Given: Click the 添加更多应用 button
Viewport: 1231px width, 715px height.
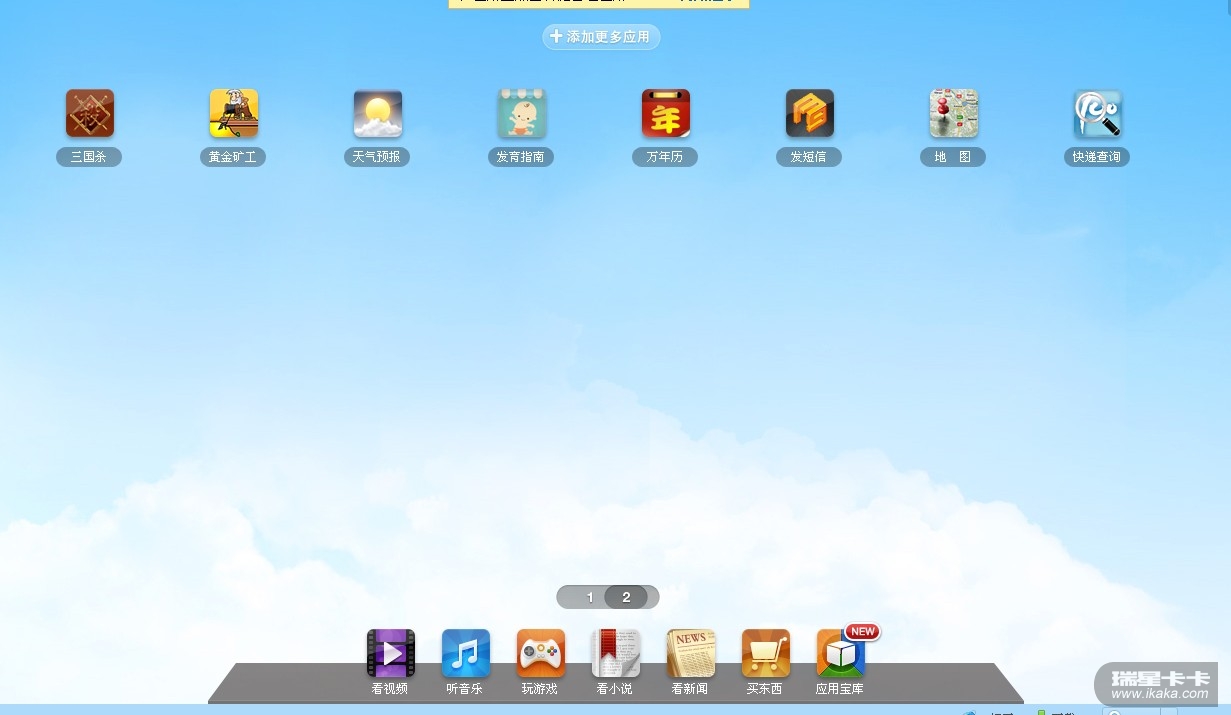Looking at the screenshot, I should pyautogui.click(x=601, y=37).
